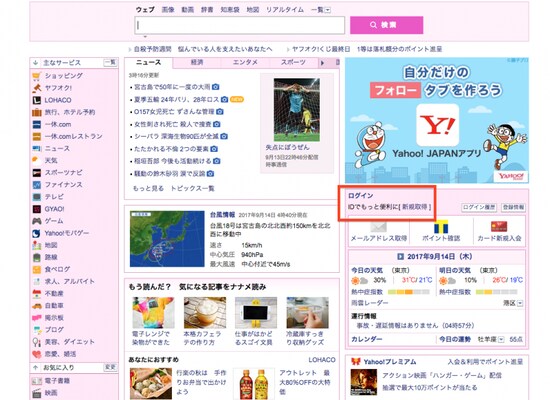Viewport: 550px width, 400px height.
Task: Click the search text input field
Action: click(240, 25)
